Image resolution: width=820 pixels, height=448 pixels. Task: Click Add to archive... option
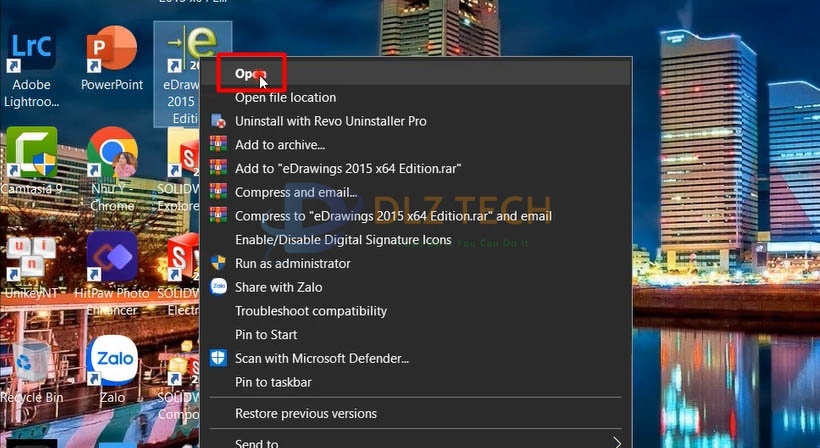click(x=279, y=145)
